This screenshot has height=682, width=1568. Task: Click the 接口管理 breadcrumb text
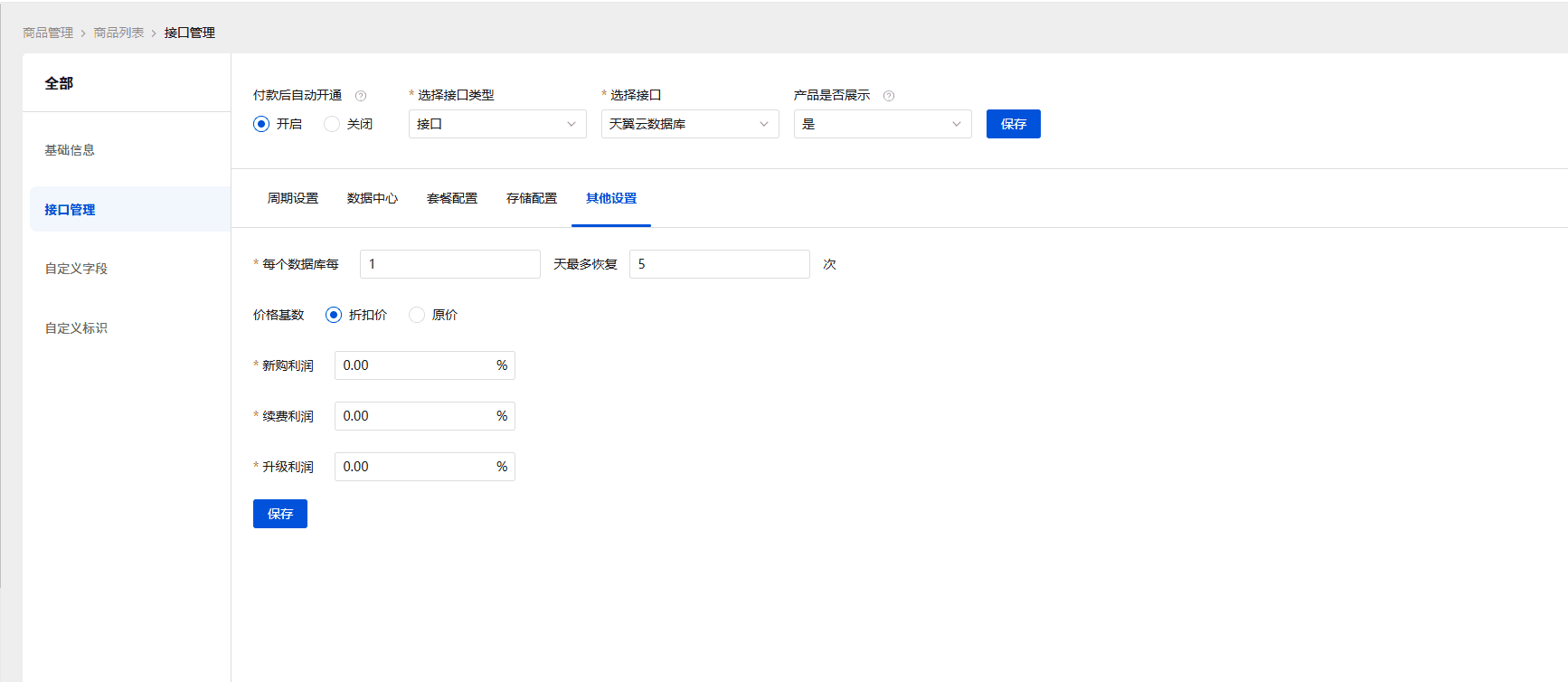click(190, 33)
